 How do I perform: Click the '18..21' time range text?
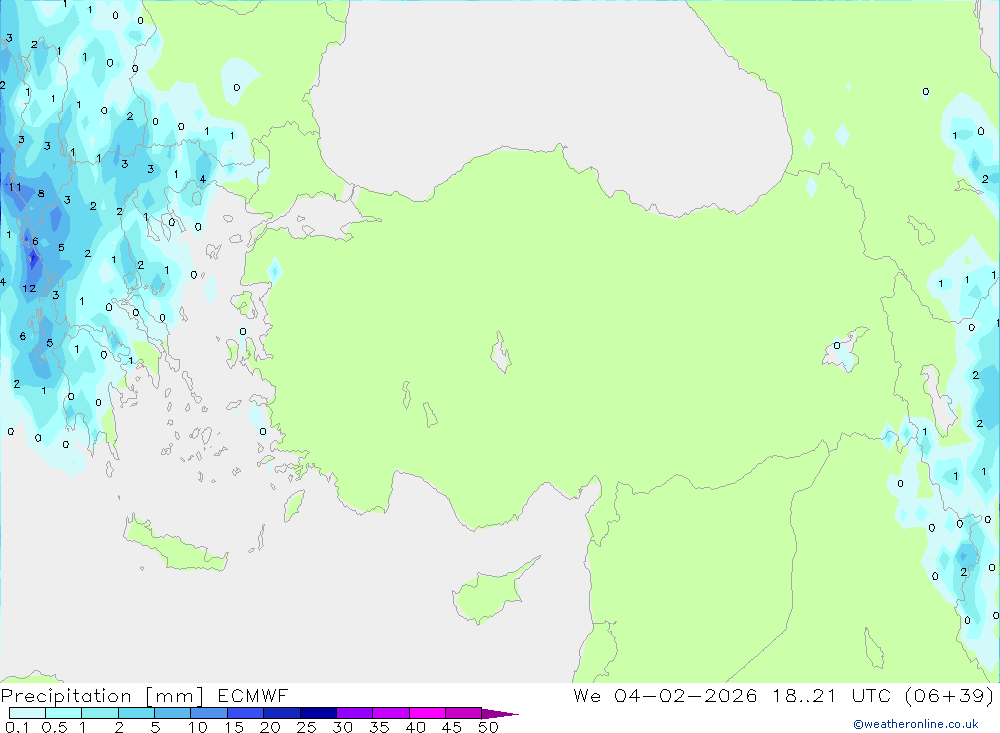click(x=804, y=695)
